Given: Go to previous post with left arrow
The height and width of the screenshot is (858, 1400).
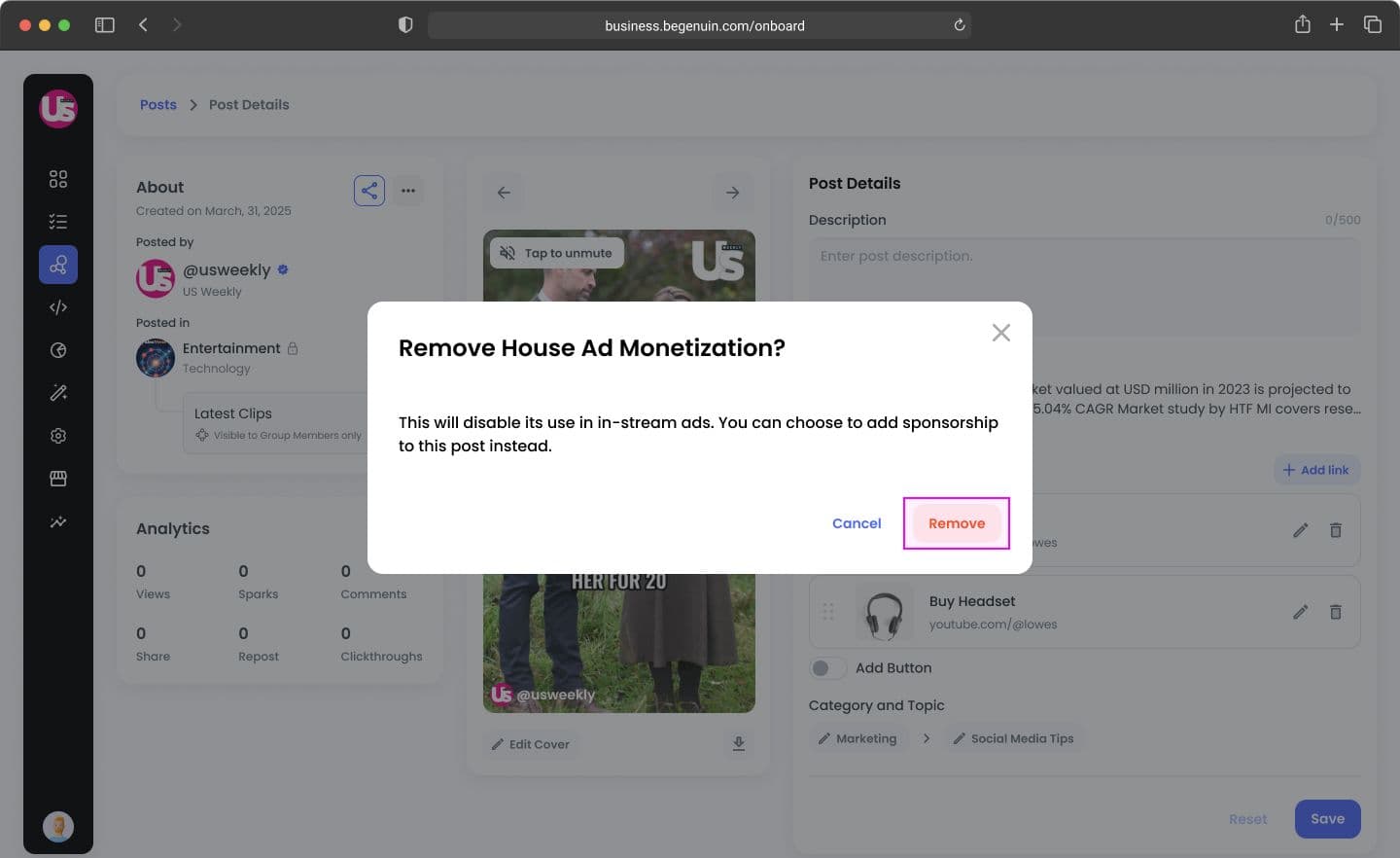Looking at the screenshot, I should click(504, 193).
